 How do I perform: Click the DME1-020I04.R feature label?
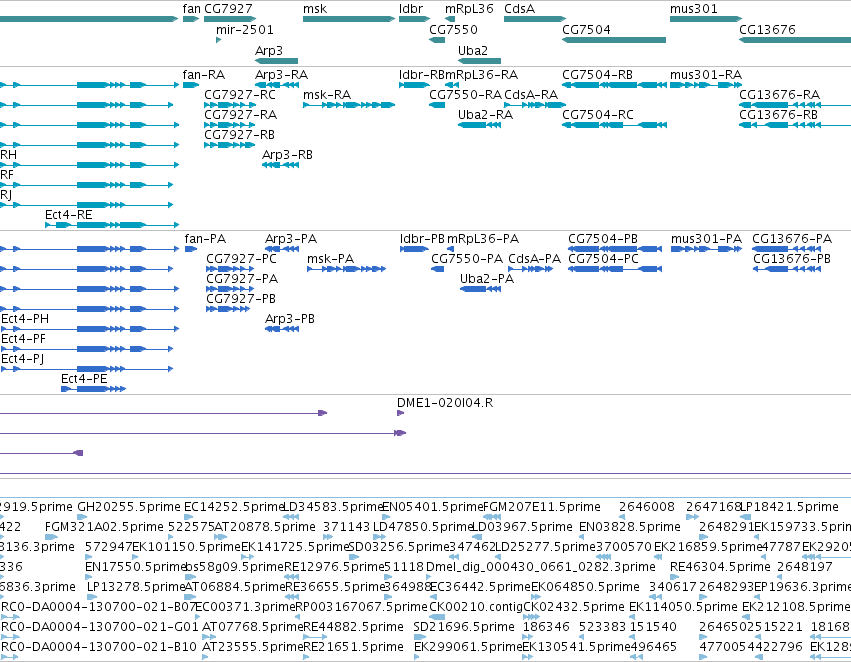tap(445, 403)
